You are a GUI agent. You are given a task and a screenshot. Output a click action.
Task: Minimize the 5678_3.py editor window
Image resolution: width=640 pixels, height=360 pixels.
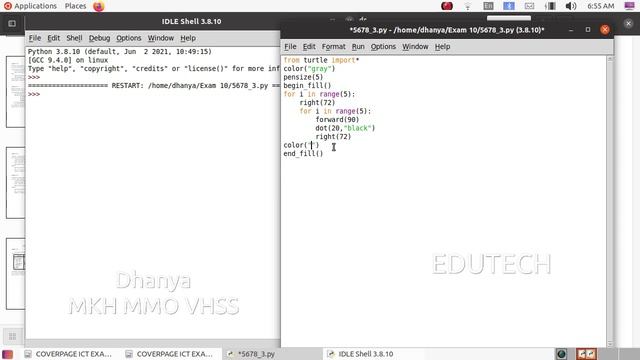click(571, 30)
